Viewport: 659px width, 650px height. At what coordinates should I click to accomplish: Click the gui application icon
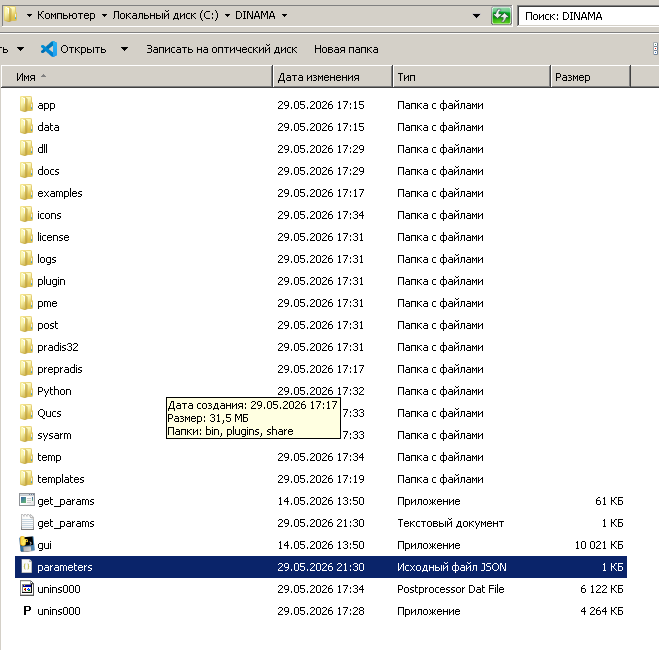pyautogui.click(x=27, y=544)
